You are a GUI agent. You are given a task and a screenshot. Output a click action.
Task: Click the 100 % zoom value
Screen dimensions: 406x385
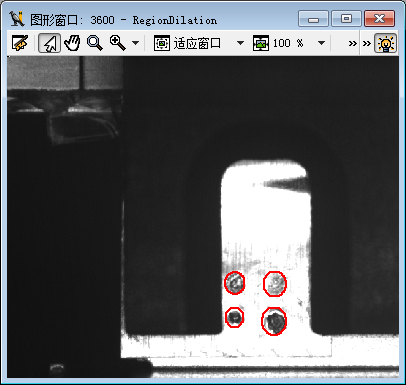coord(288,43)
